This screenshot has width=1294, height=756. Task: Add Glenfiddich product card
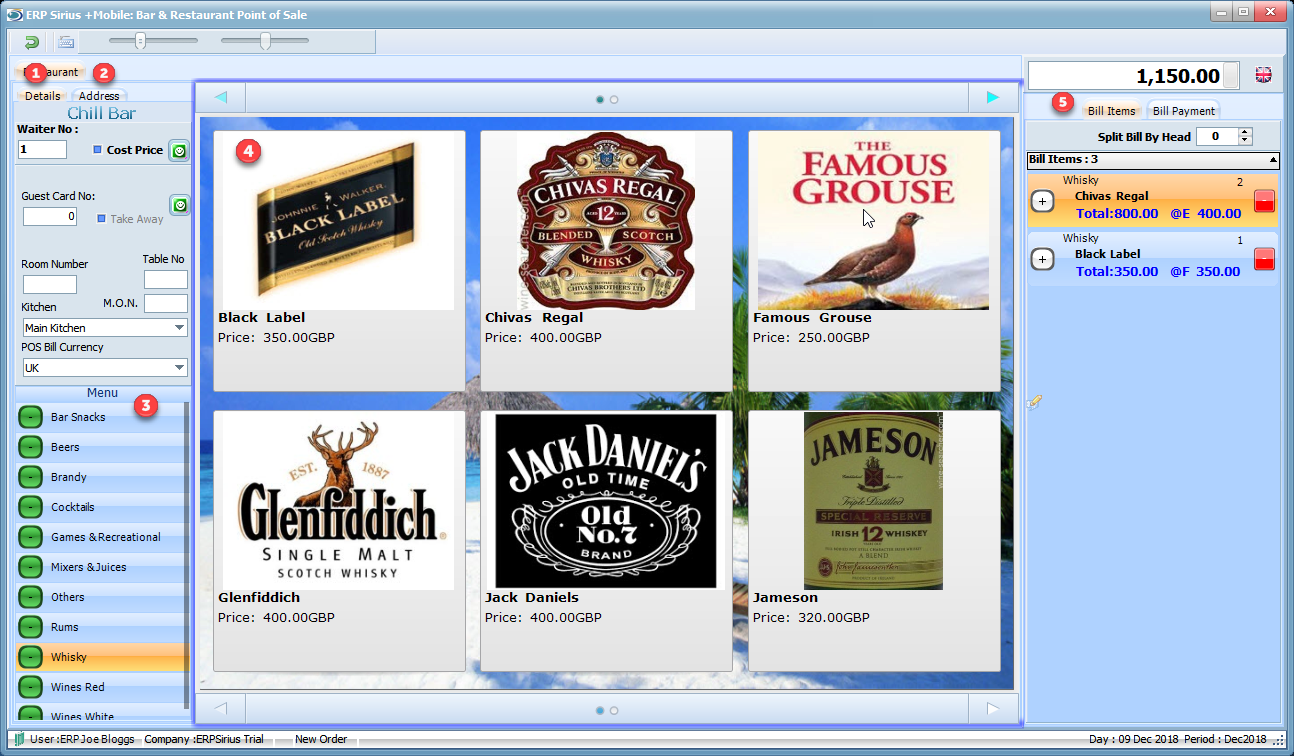pos(339,541)
